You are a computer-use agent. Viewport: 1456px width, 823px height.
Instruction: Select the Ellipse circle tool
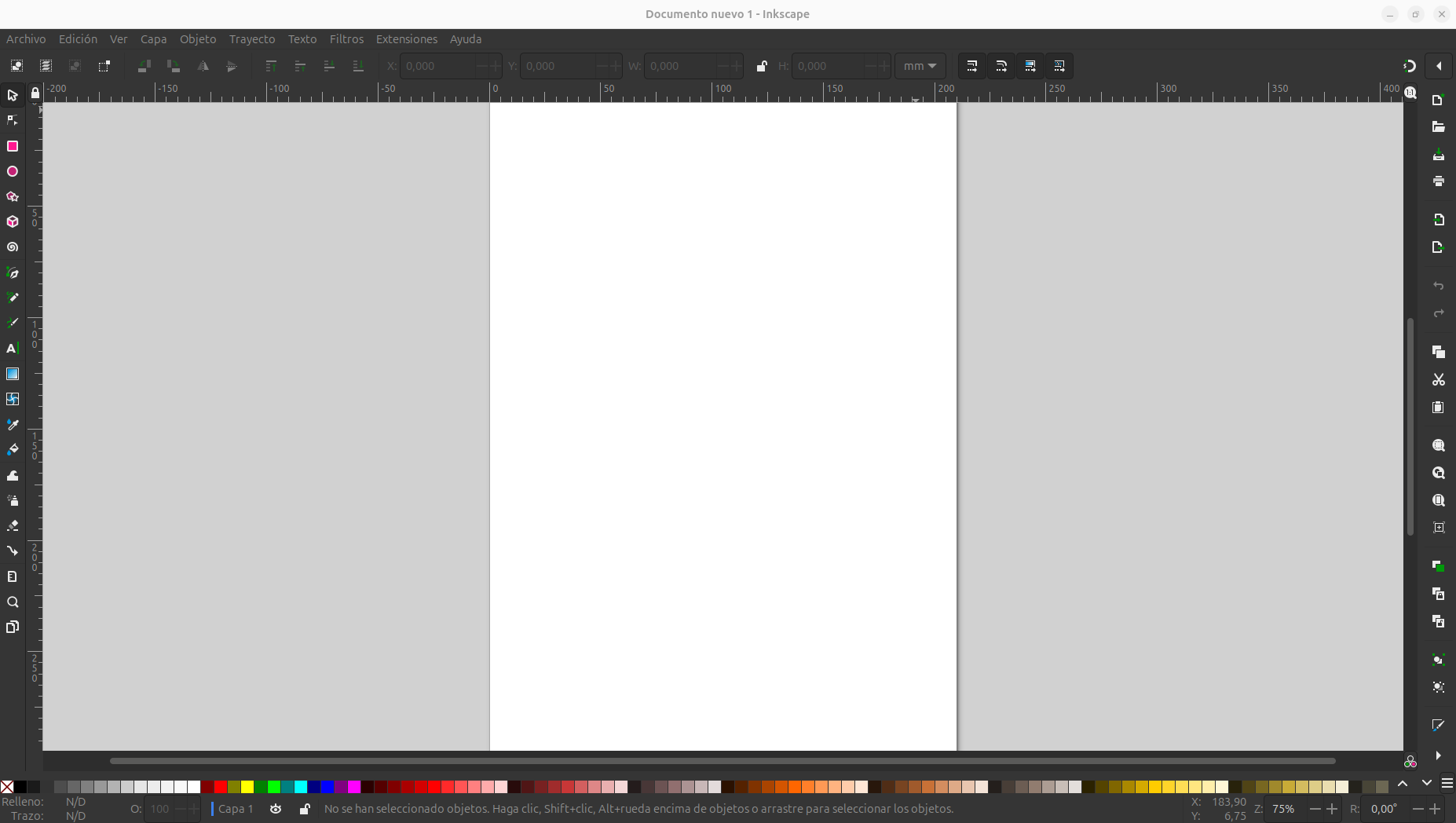click(x=13, y=171)
